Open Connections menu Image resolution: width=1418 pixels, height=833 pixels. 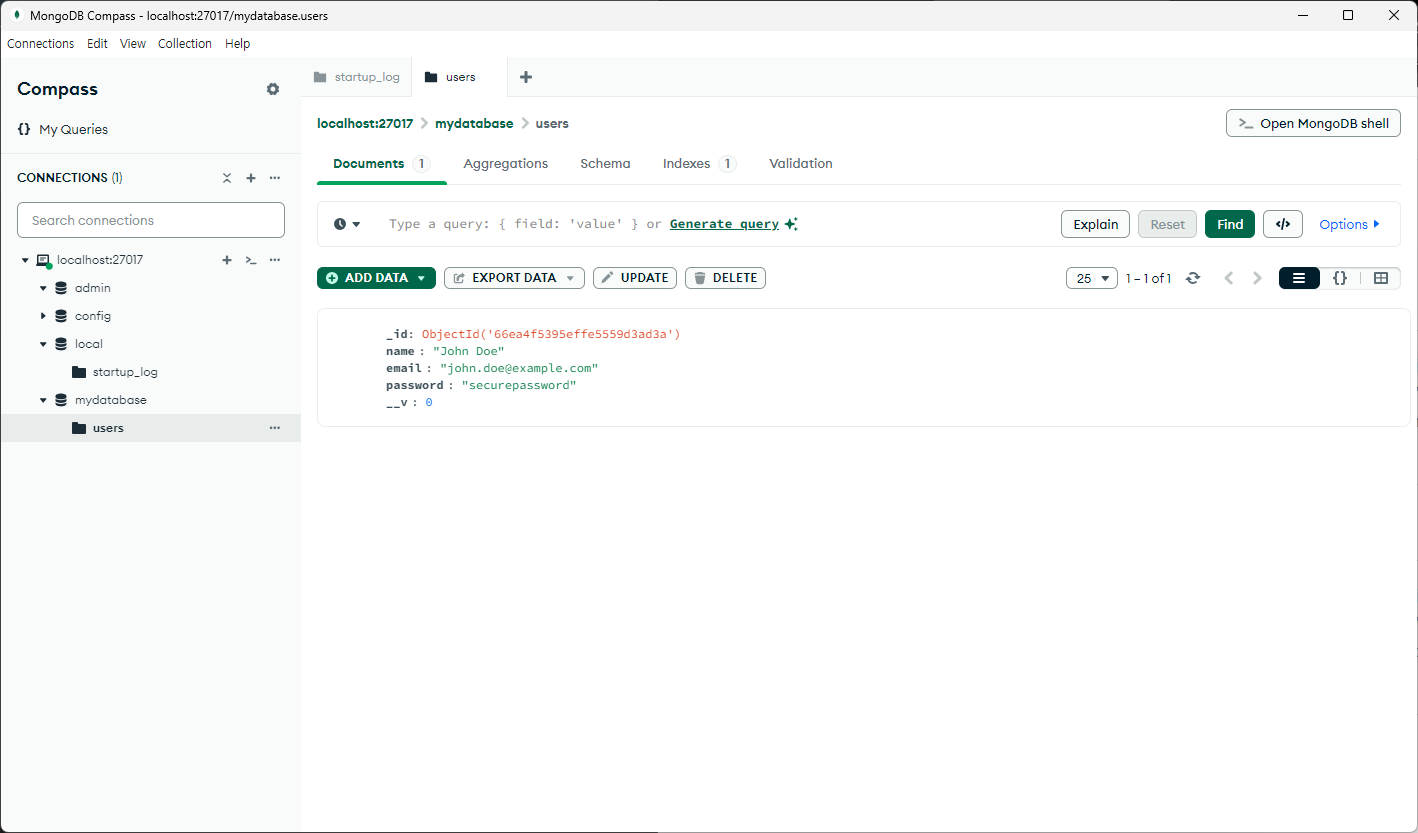[x=41, y=44]
